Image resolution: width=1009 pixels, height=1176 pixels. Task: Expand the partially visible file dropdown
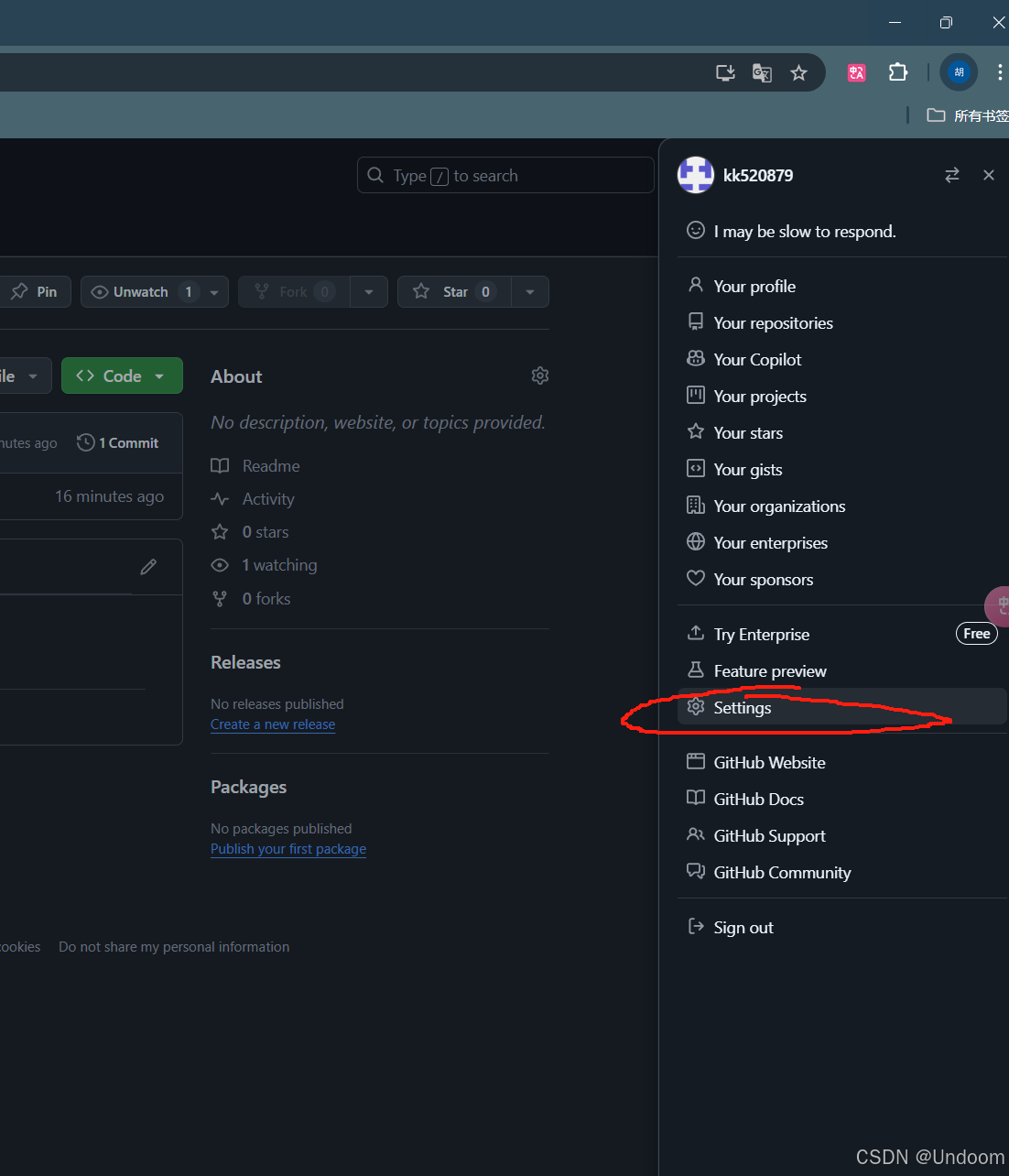pyautogui.click(x=25, y=376)
